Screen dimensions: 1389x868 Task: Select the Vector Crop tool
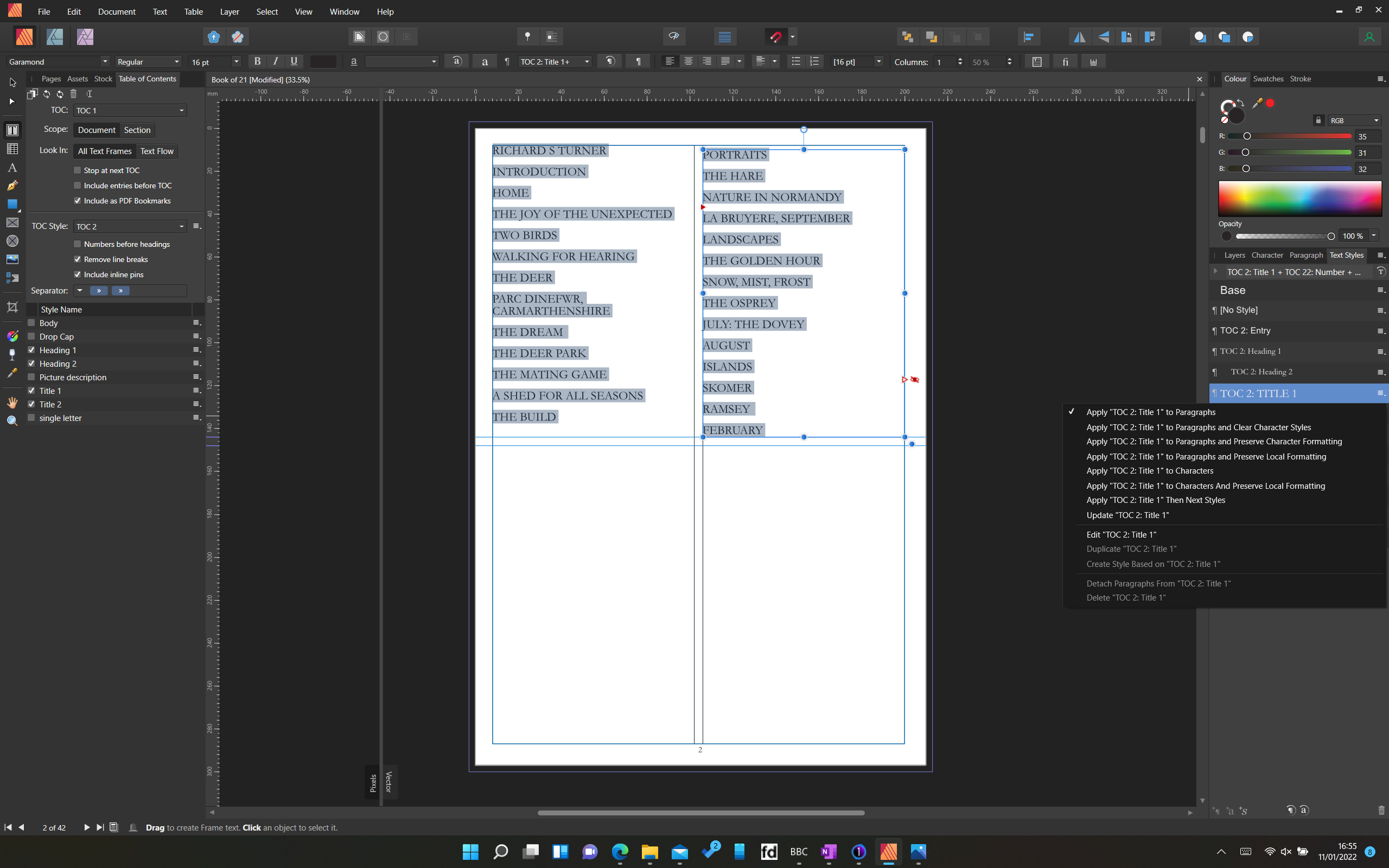pyautogui.click(x=12, y=307)
